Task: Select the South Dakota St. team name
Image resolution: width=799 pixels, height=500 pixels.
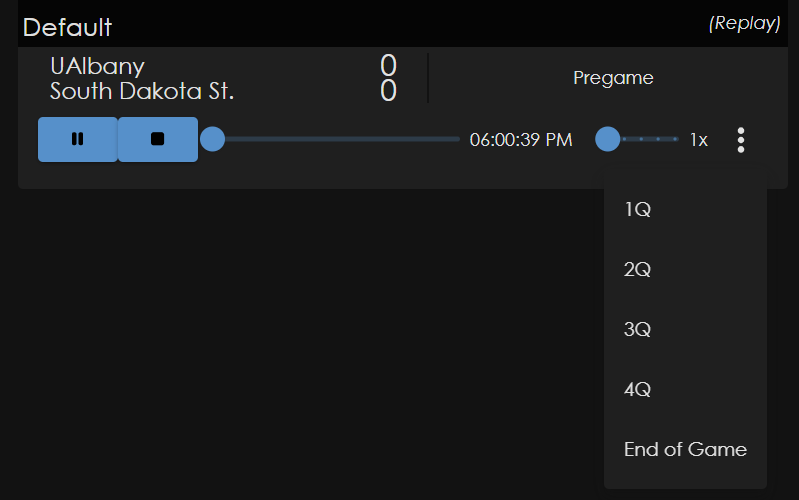Action: [142, 92]
